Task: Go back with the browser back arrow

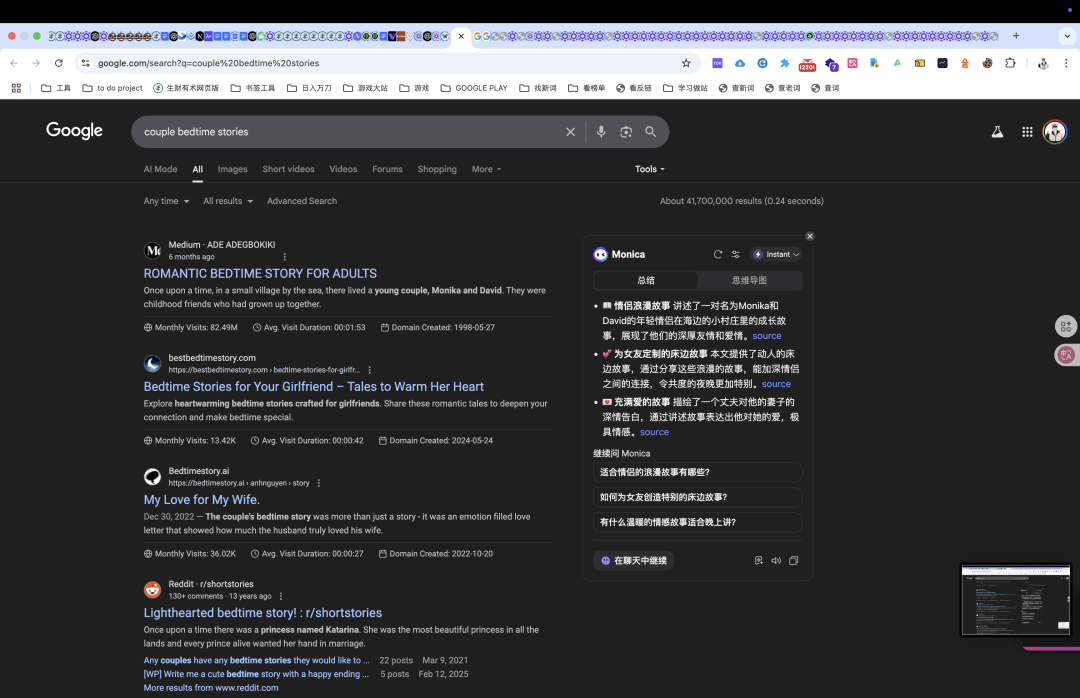Action: [x=14, y=63]
